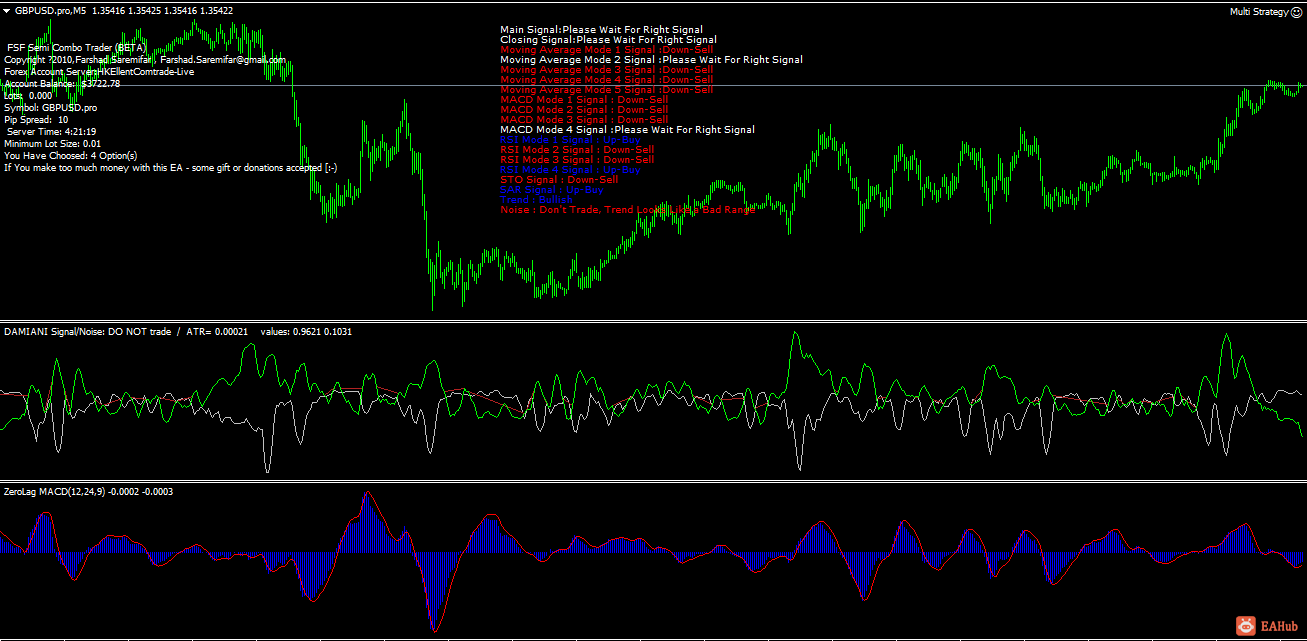
Task: Click Moving Average Mode 5 Signal line
Action: [606, 90]
